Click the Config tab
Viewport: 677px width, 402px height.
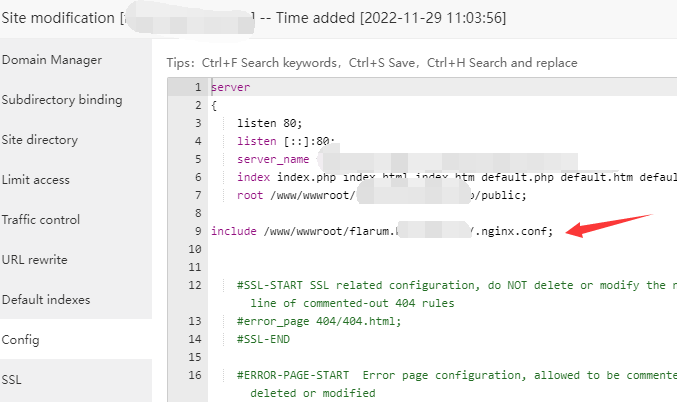tap(21, 340)
